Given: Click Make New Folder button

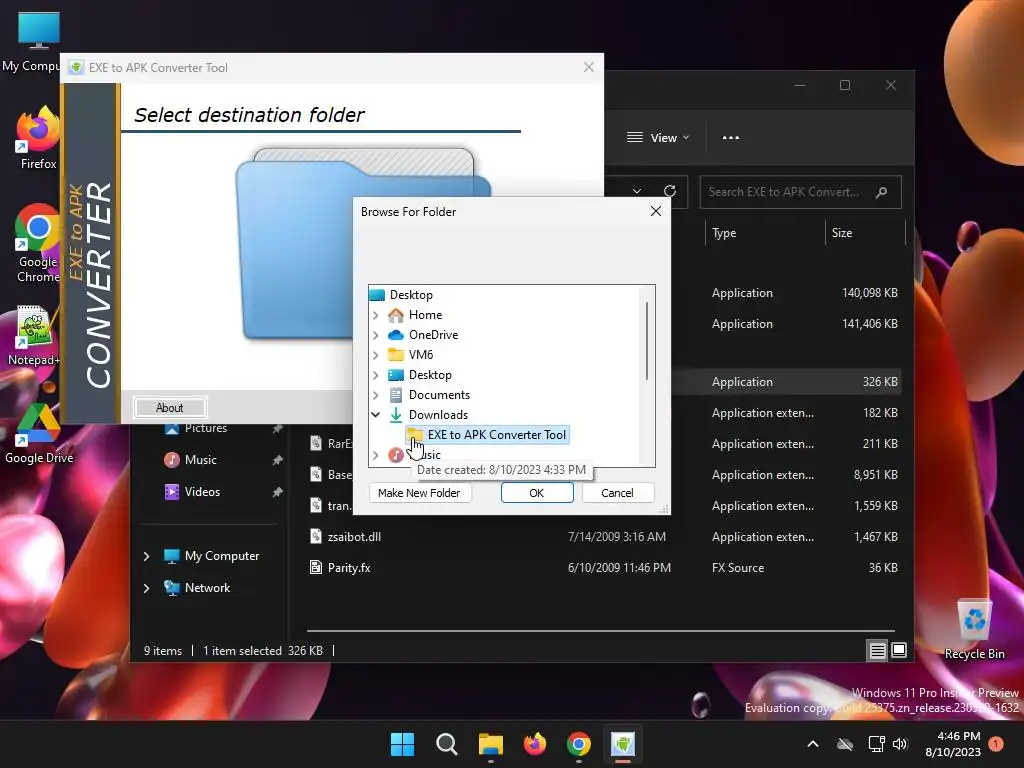Looking at the screenshot, I should click(419, 493).
